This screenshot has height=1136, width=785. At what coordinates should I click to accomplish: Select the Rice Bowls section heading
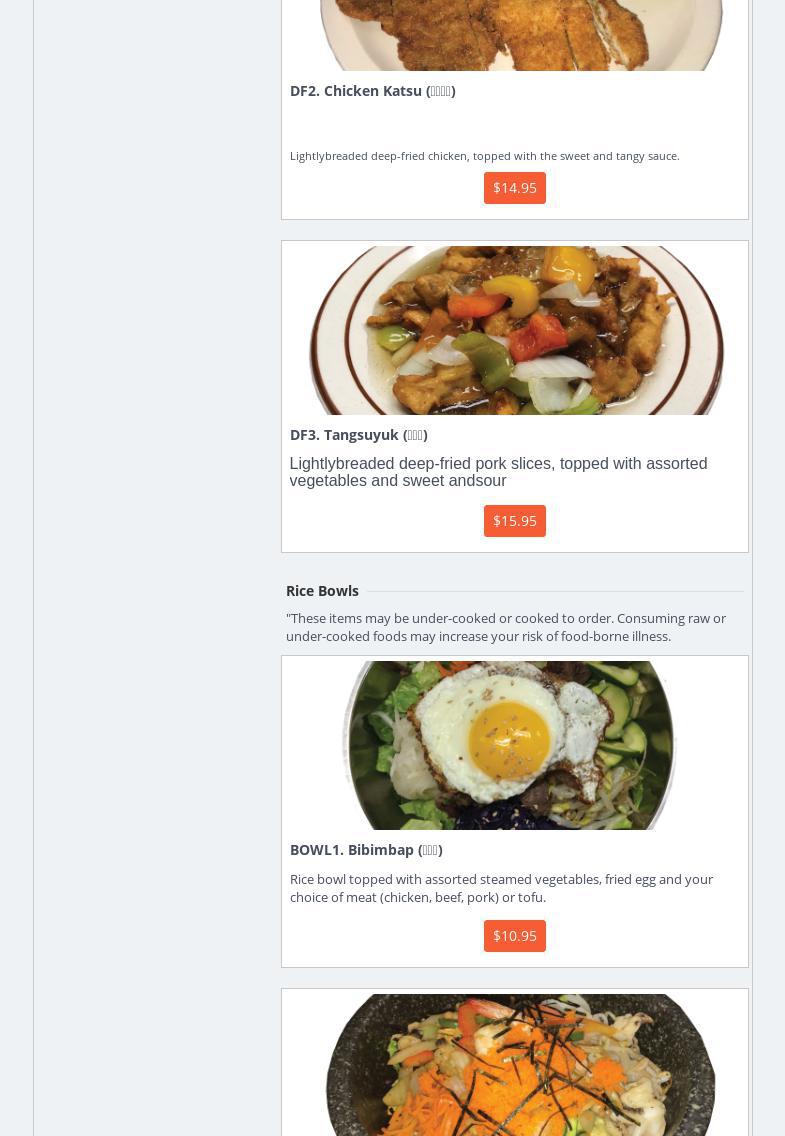tap(322, 591)
